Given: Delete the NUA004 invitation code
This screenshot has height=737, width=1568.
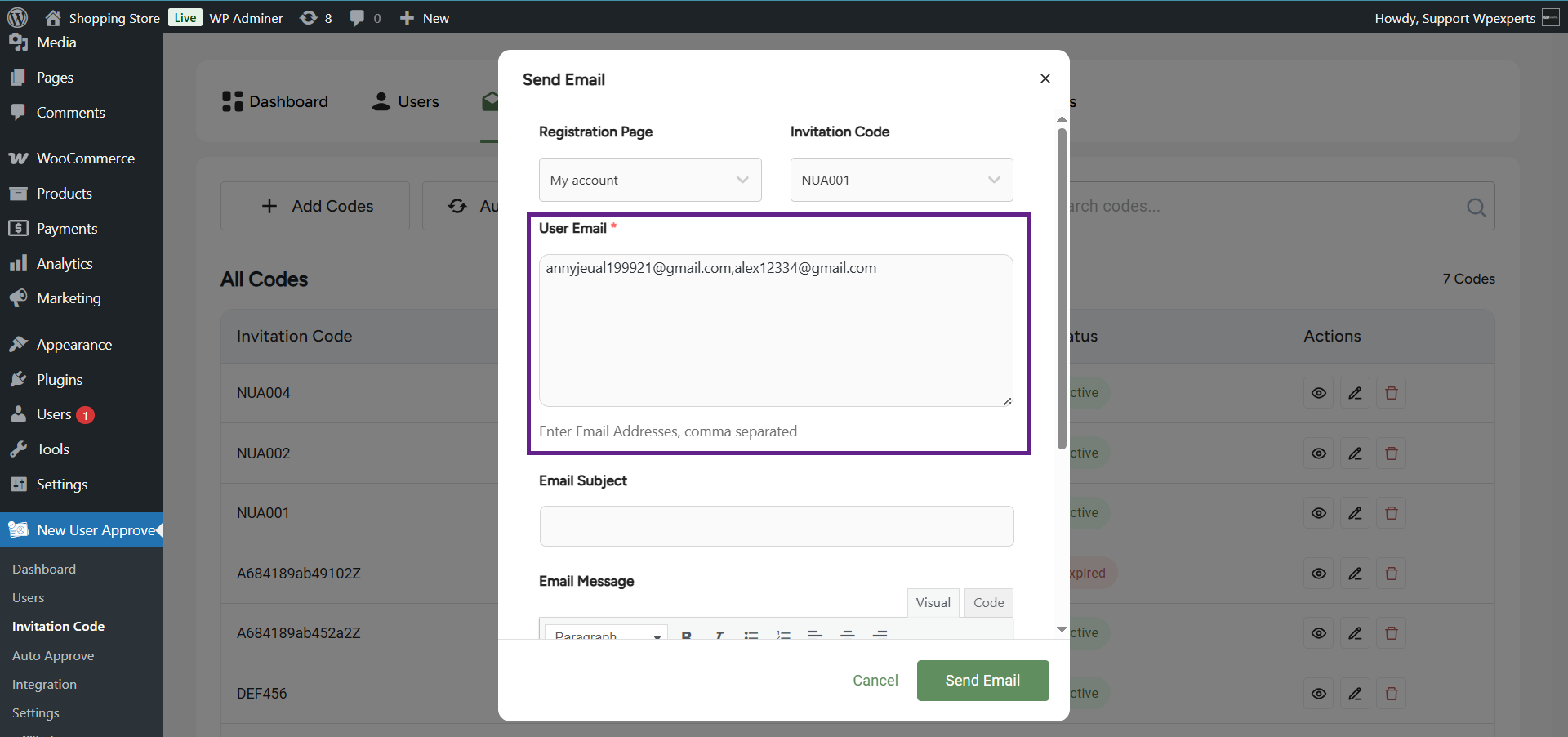Looking at the screenshot, I should click(x=1392, y=393).
